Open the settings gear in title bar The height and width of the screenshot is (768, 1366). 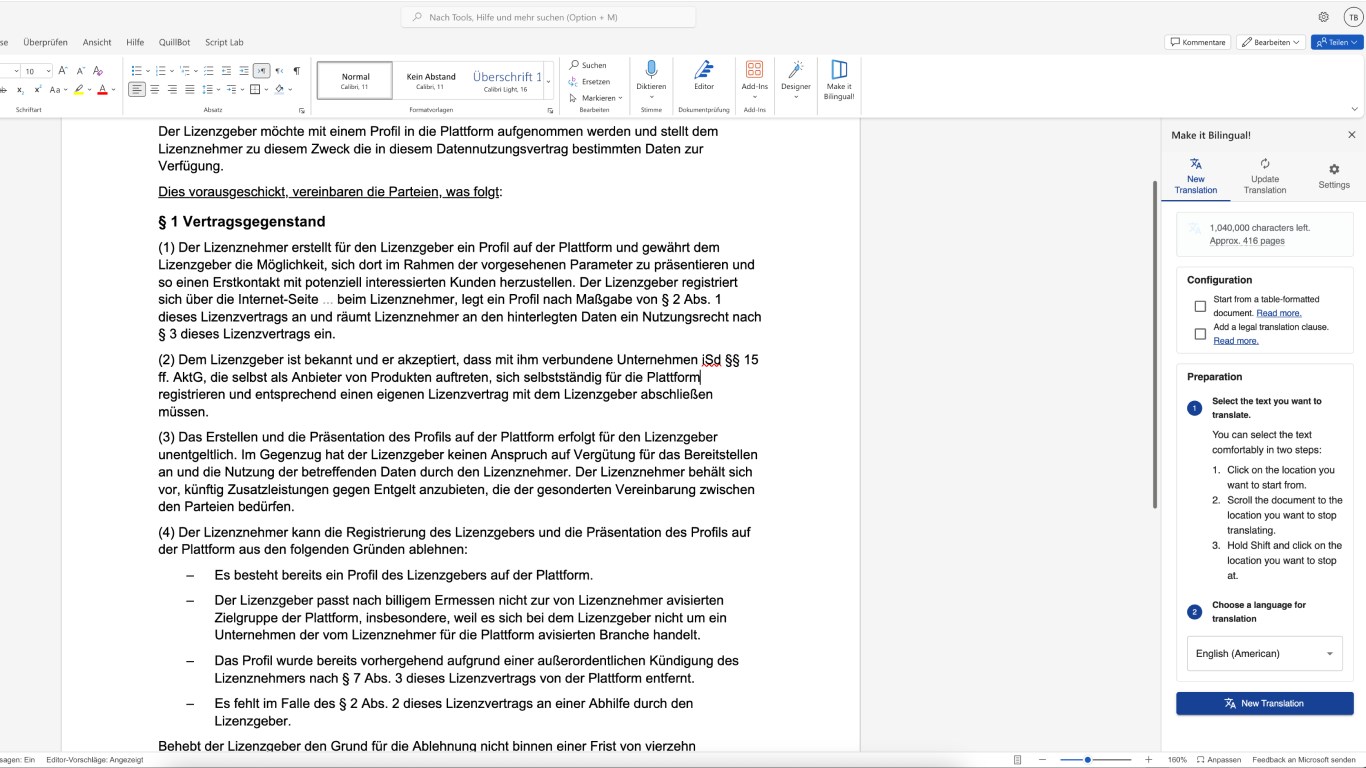tap(1323, 17)
